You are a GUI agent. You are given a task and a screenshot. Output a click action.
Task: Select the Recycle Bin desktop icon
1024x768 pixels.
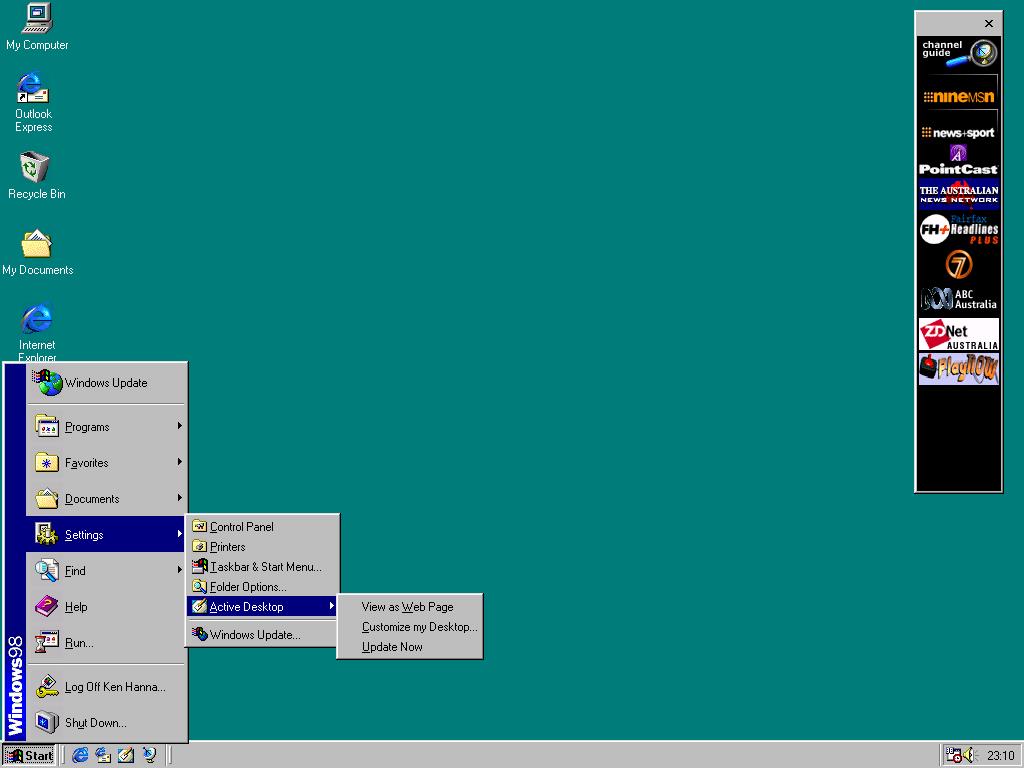click(36, 175)
